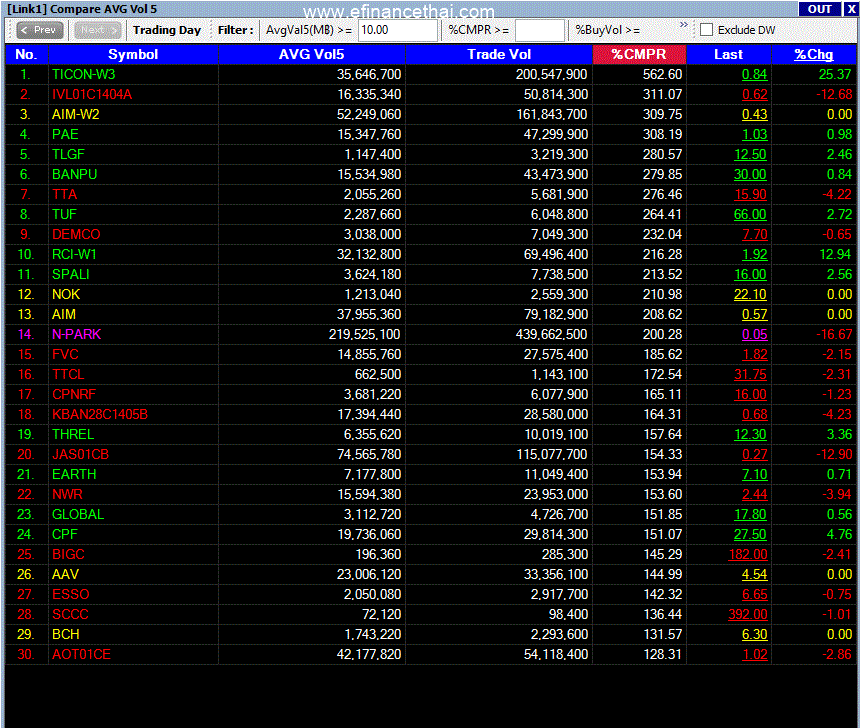Click %CMPR value 562.60
Image resolution: width=860 pixels, height=728 pixels.
(x=663, y=74)
